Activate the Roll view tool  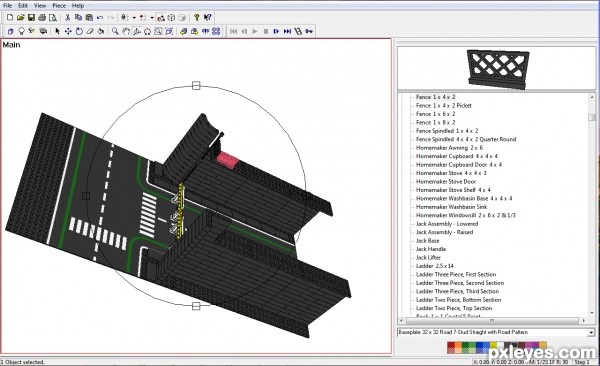coord(147,31)
